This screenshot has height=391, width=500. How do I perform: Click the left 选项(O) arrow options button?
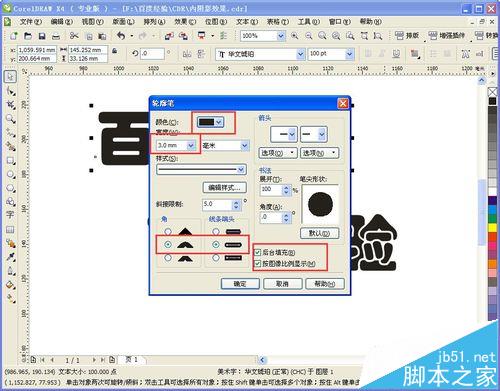(x=278, y=153)
